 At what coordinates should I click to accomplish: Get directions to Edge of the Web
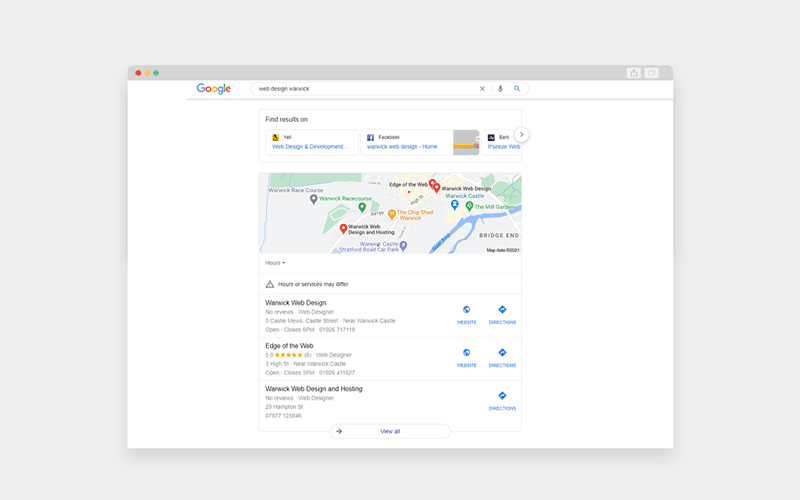[502, 357]
